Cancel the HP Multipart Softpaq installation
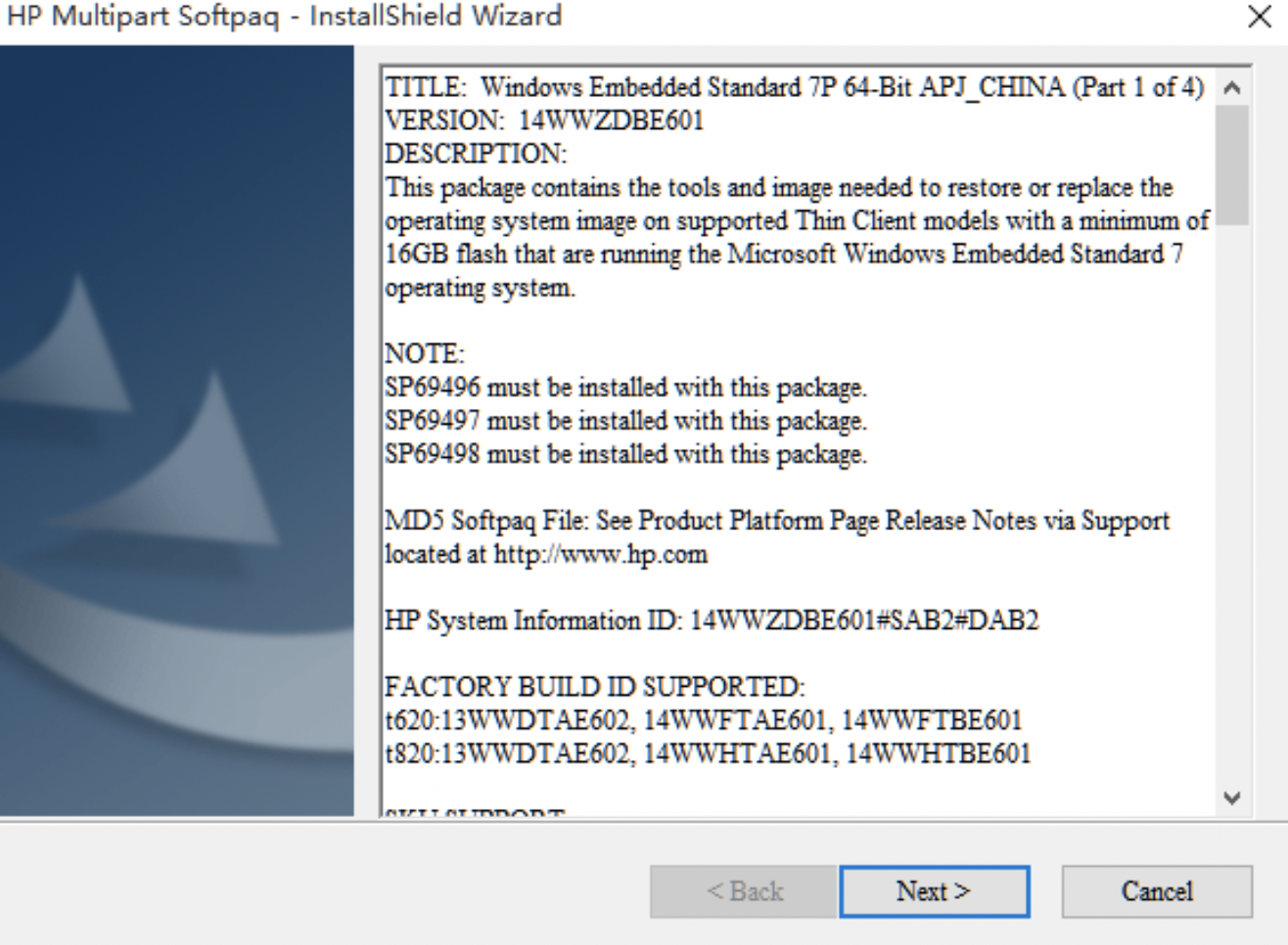The height and width of the screenshot is (945, 1288). point(1158,890)
